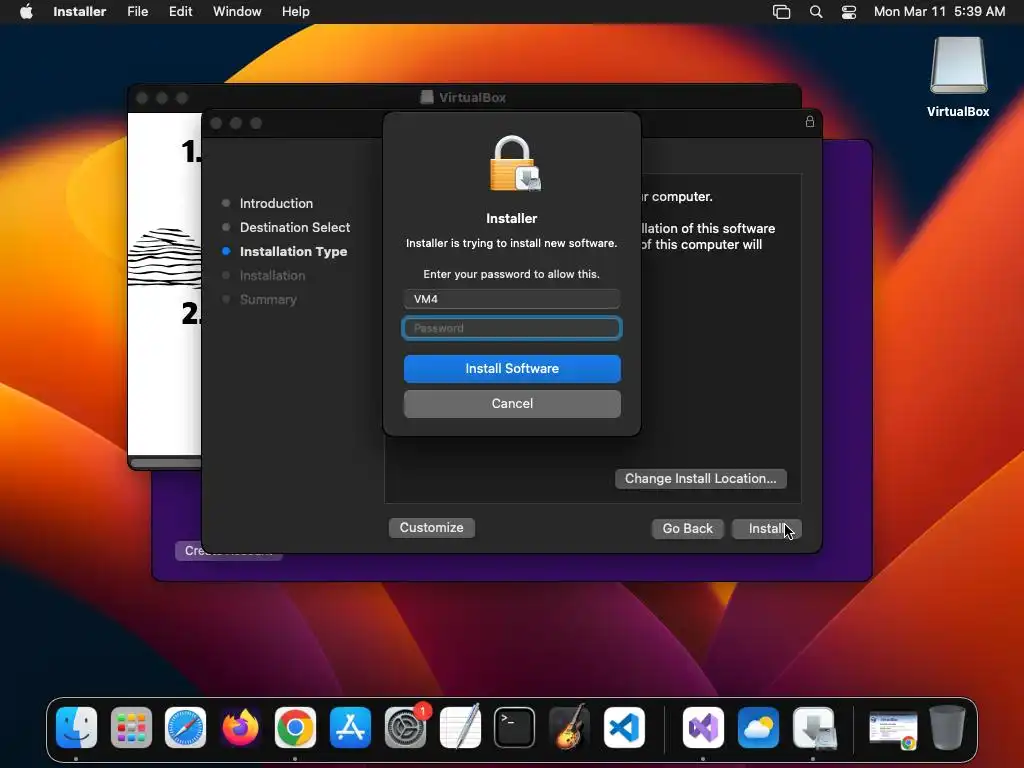Open System Settings from the dock
1024x768 pixels.
pyautogui.click(x=405, y=728)
